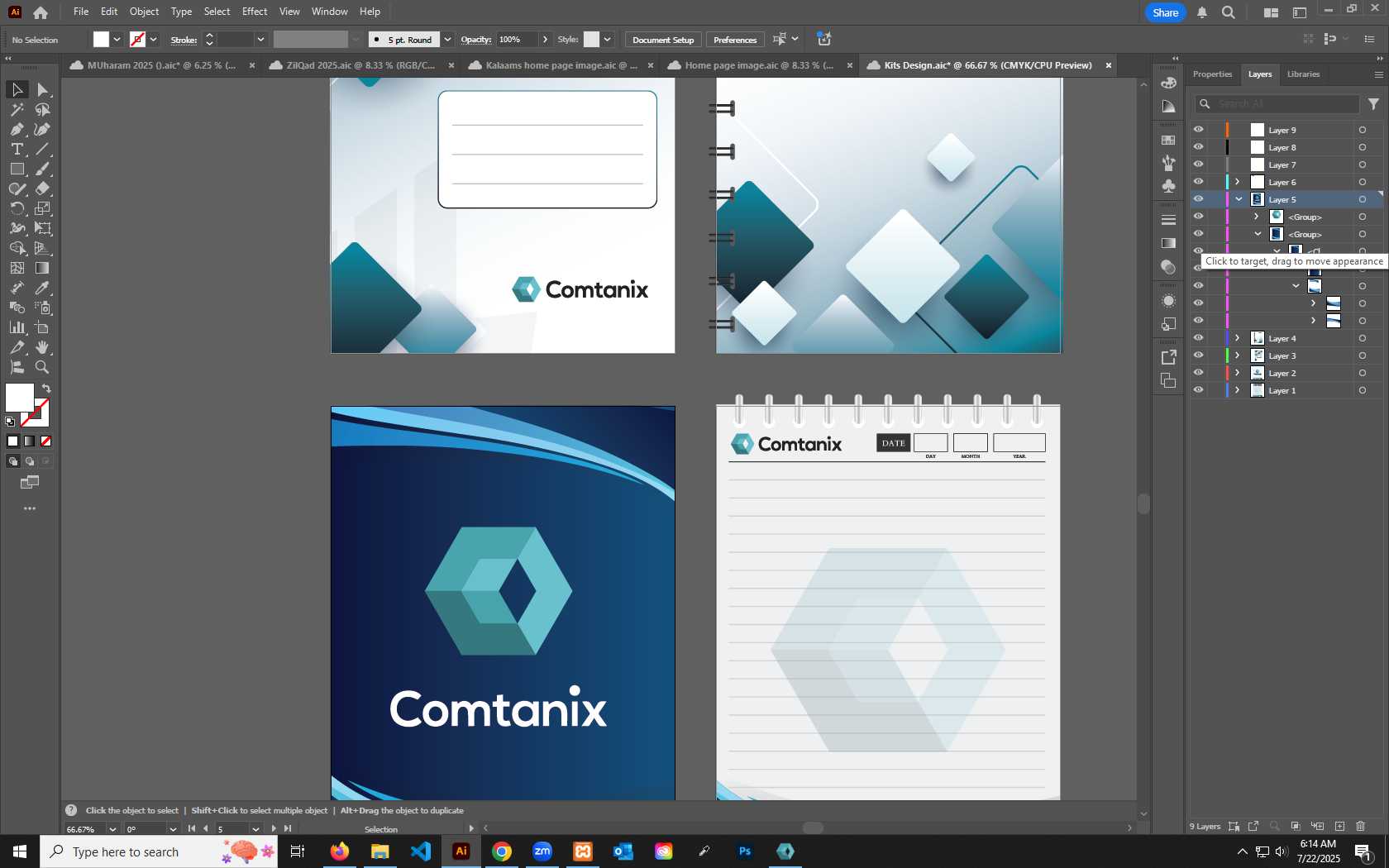Open the Symbols panel (club icon)

tap(1168, 186)
